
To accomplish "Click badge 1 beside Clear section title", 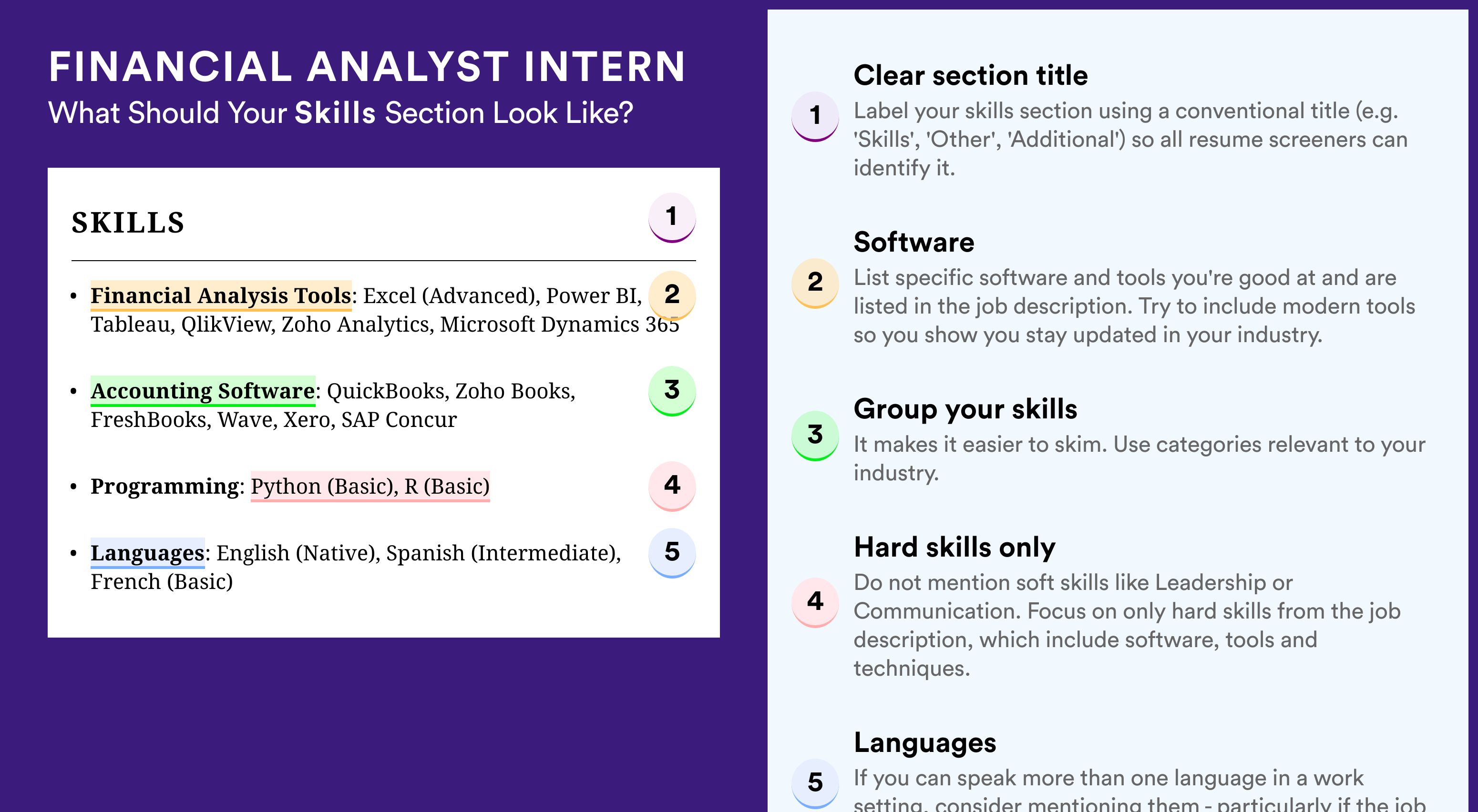I will [x=815, y=116].
